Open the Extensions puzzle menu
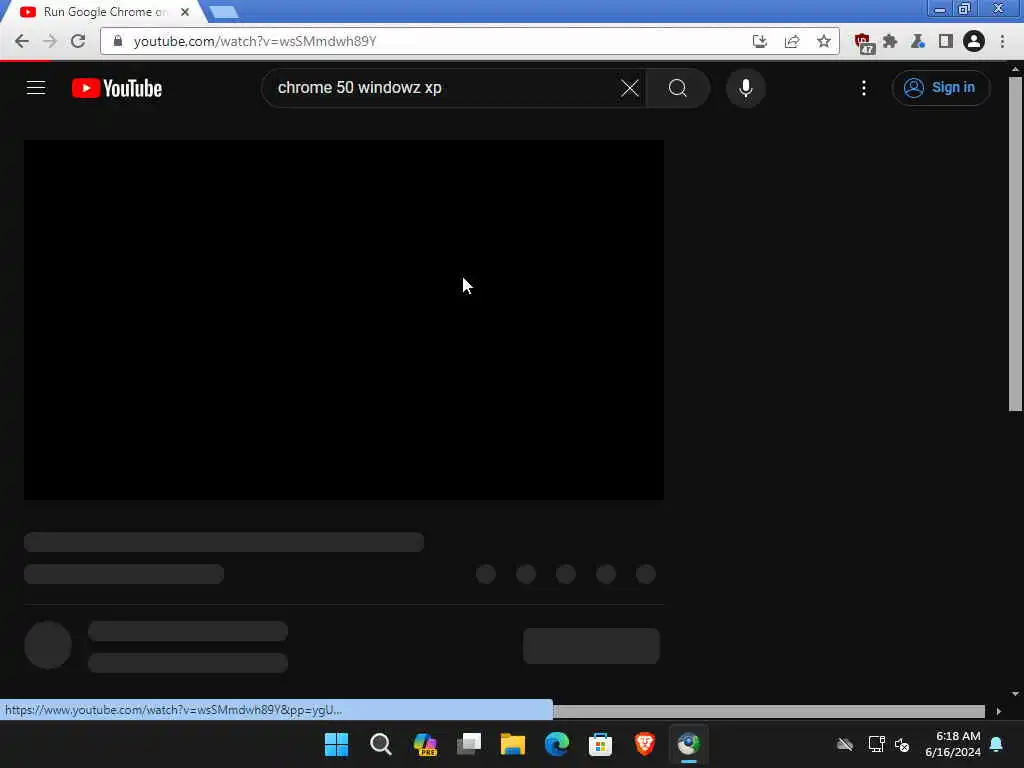 [x=889, y=41]
